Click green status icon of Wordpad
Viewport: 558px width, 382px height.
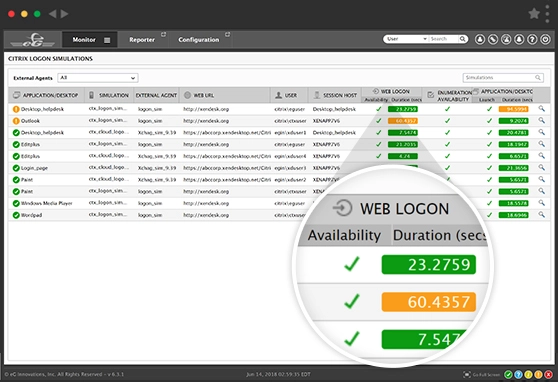click(x=16, y=215)
